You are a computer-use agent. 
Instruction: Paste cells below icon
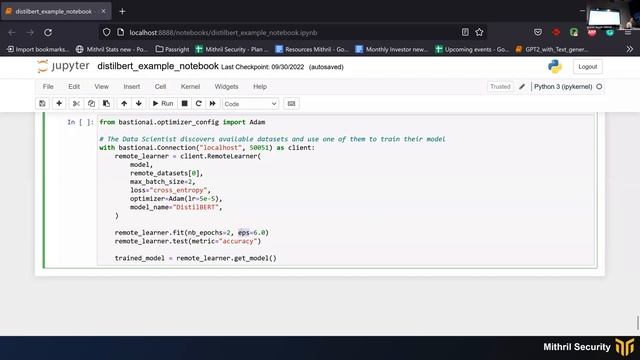(107, 104)
